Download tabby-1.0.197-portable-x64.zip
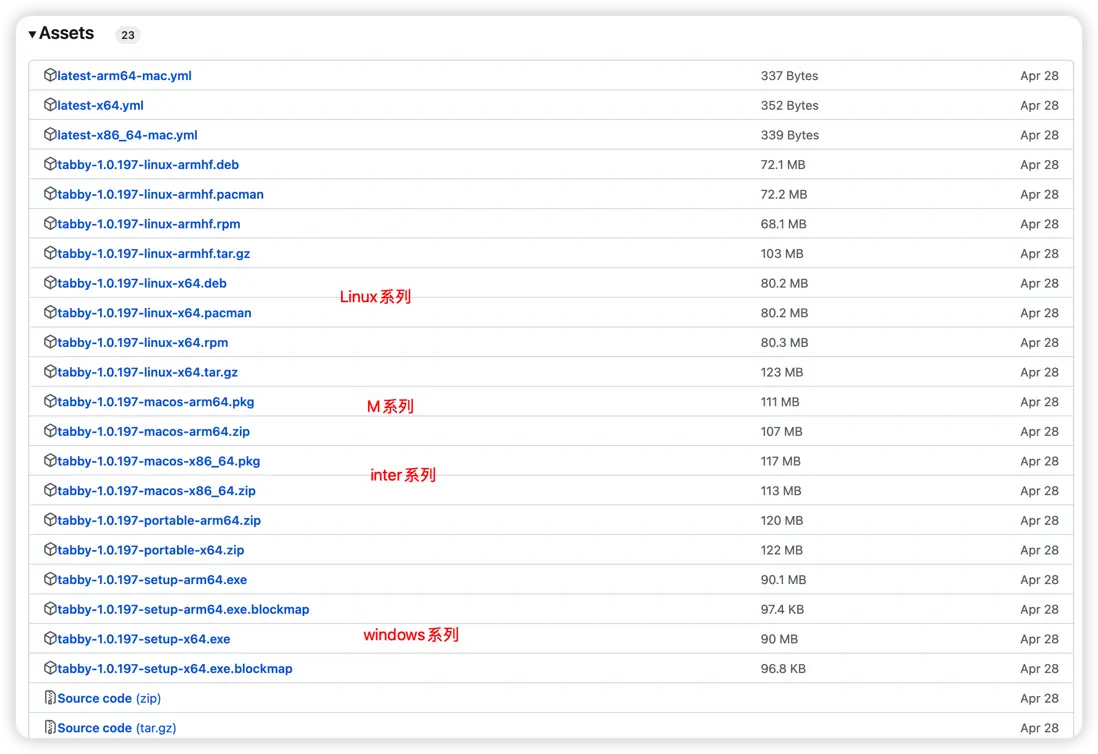The image size is (1098, 754). (151, 550)
